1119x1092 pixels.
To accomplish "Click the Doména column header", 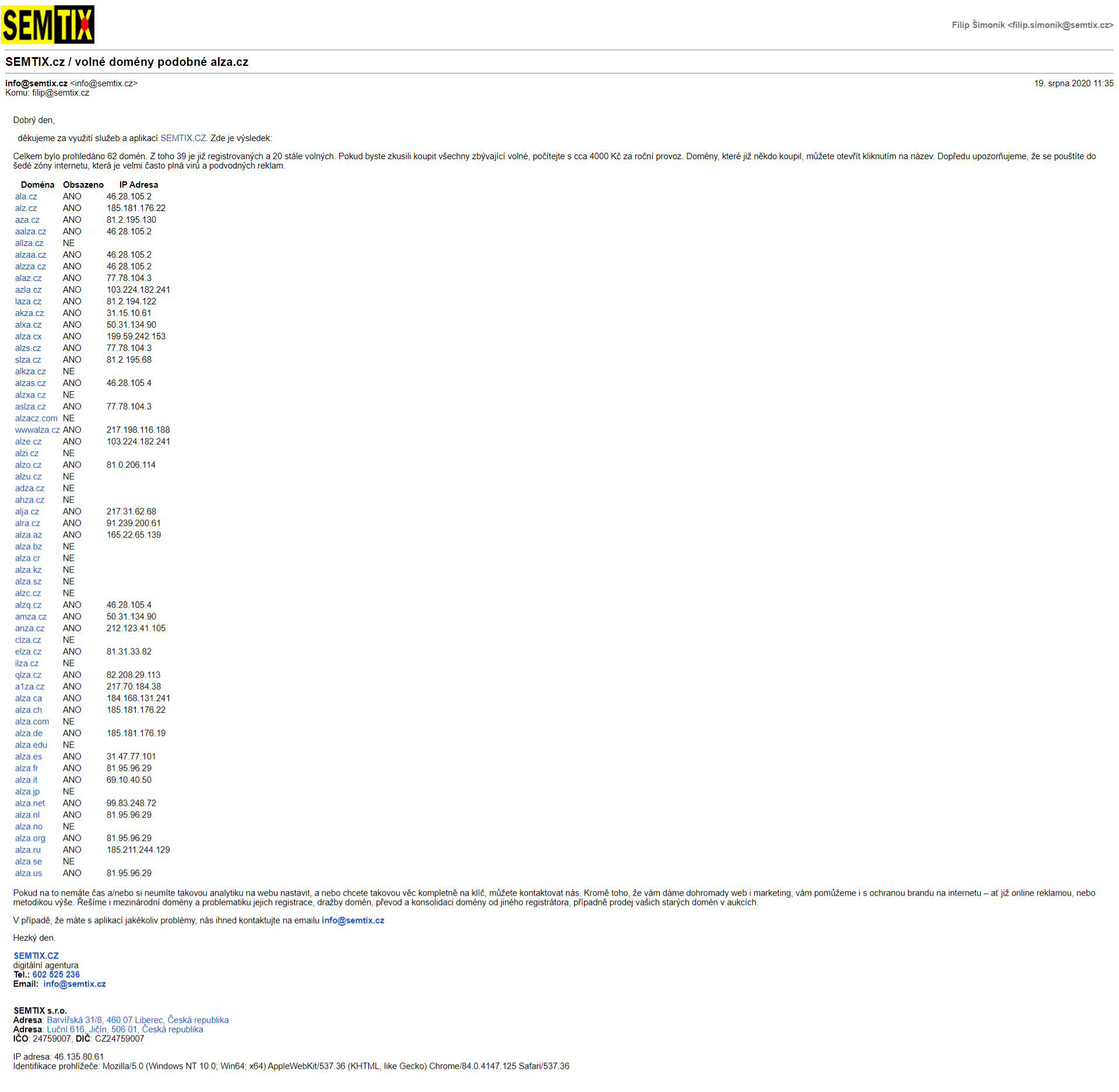I will click(x=37, y=185).
